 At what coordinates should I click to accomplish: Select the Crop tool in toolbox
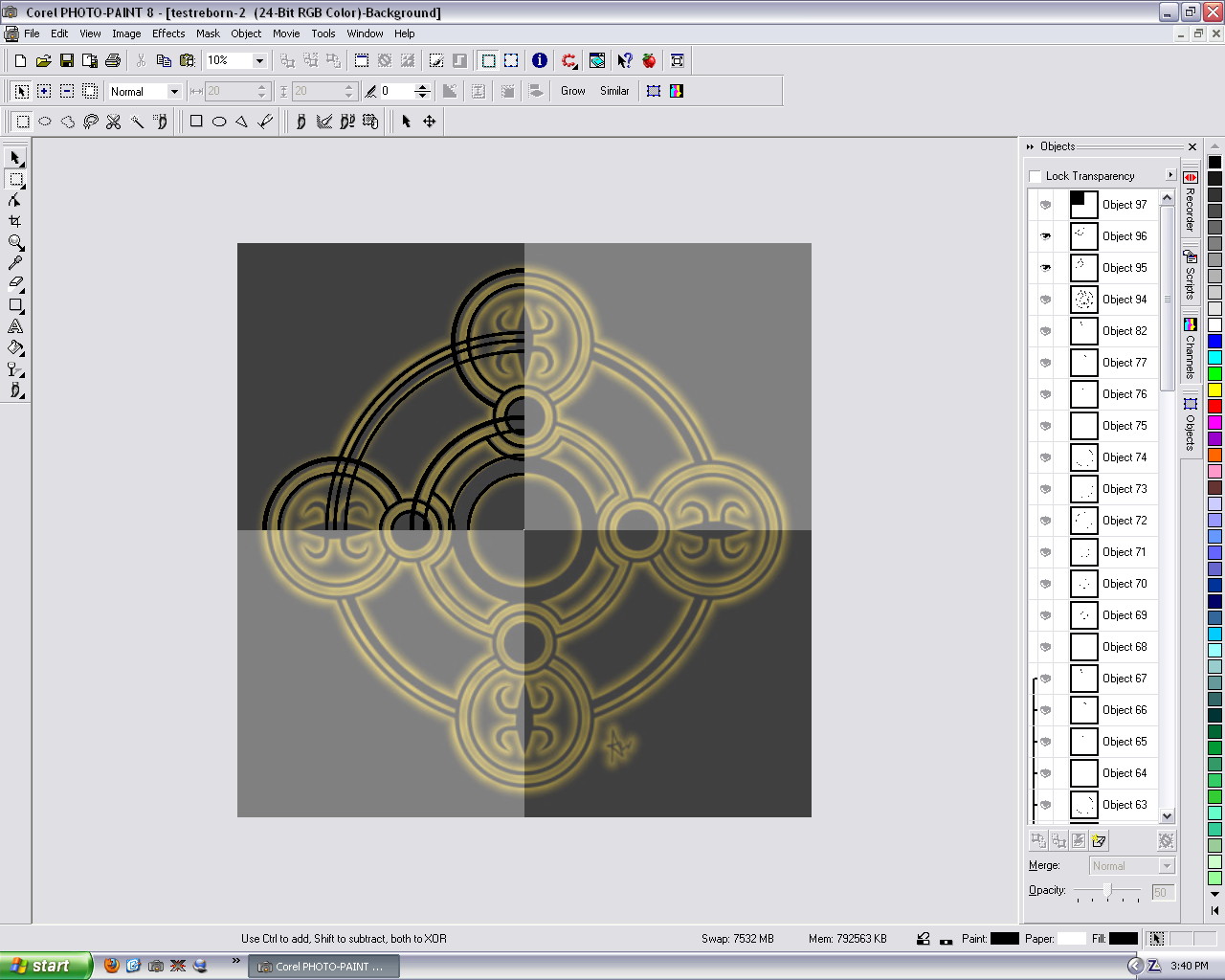click(x=15, y=221)
